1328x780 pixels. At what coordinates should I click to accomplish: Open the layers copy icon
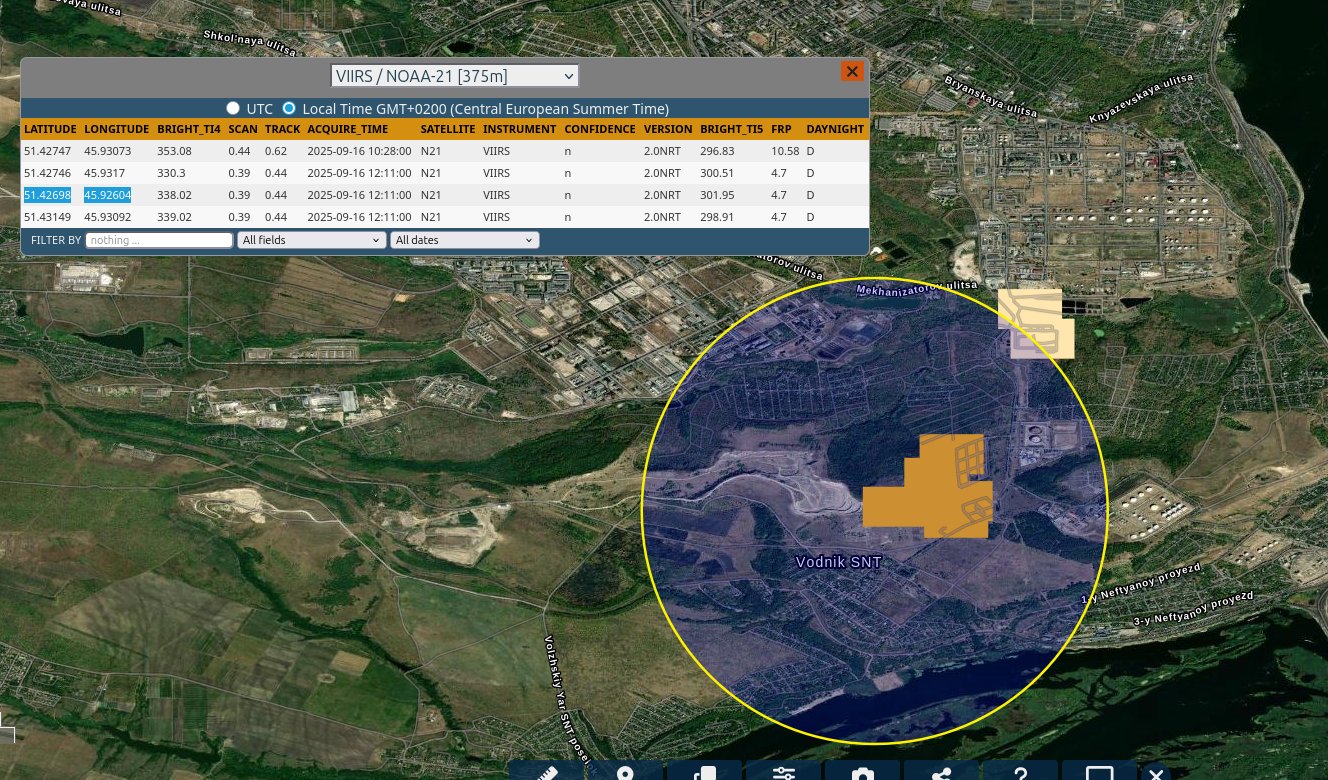705,773
